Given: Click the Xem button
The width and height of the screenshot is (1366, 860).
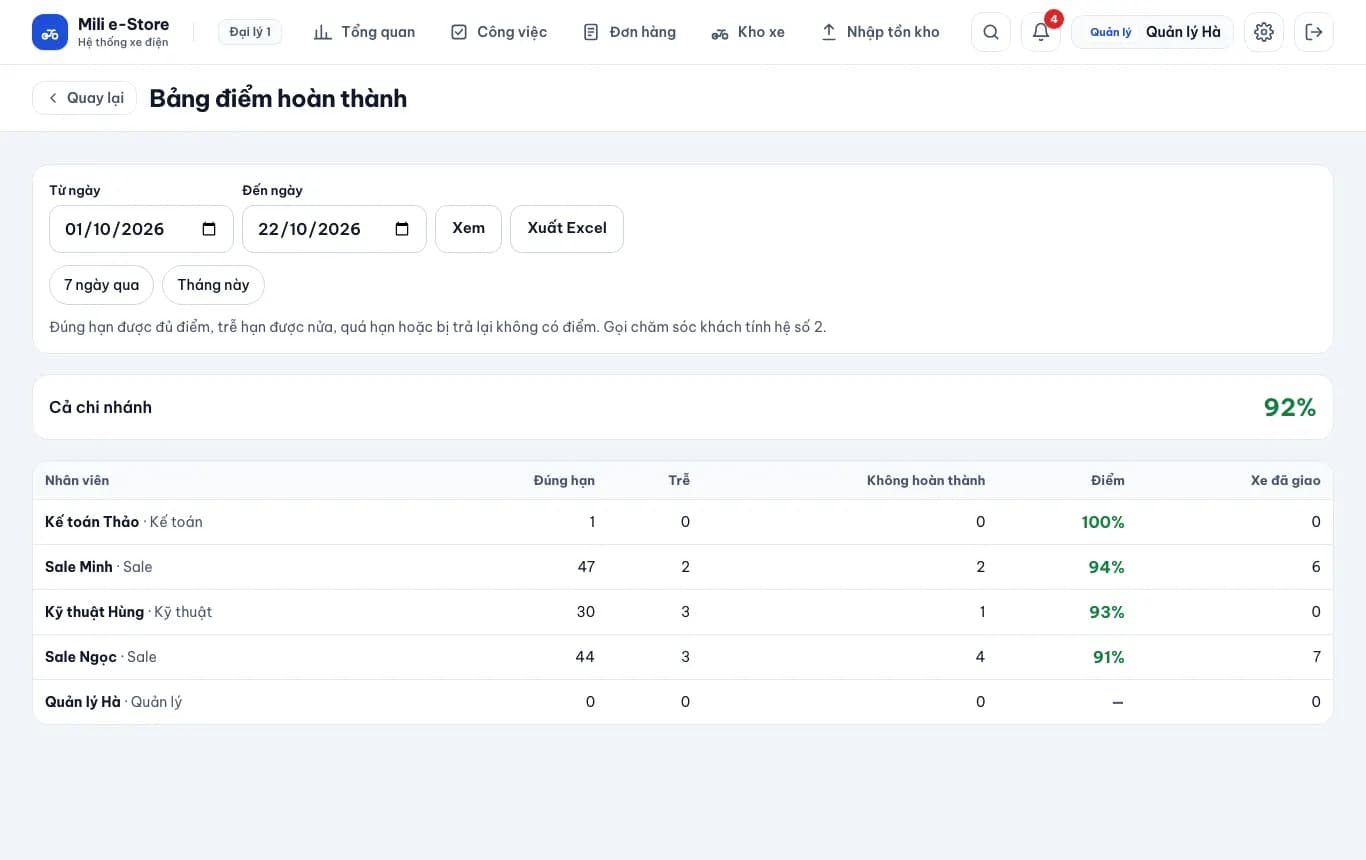Looking at the screenshot, I should click(x=468, y=229).
